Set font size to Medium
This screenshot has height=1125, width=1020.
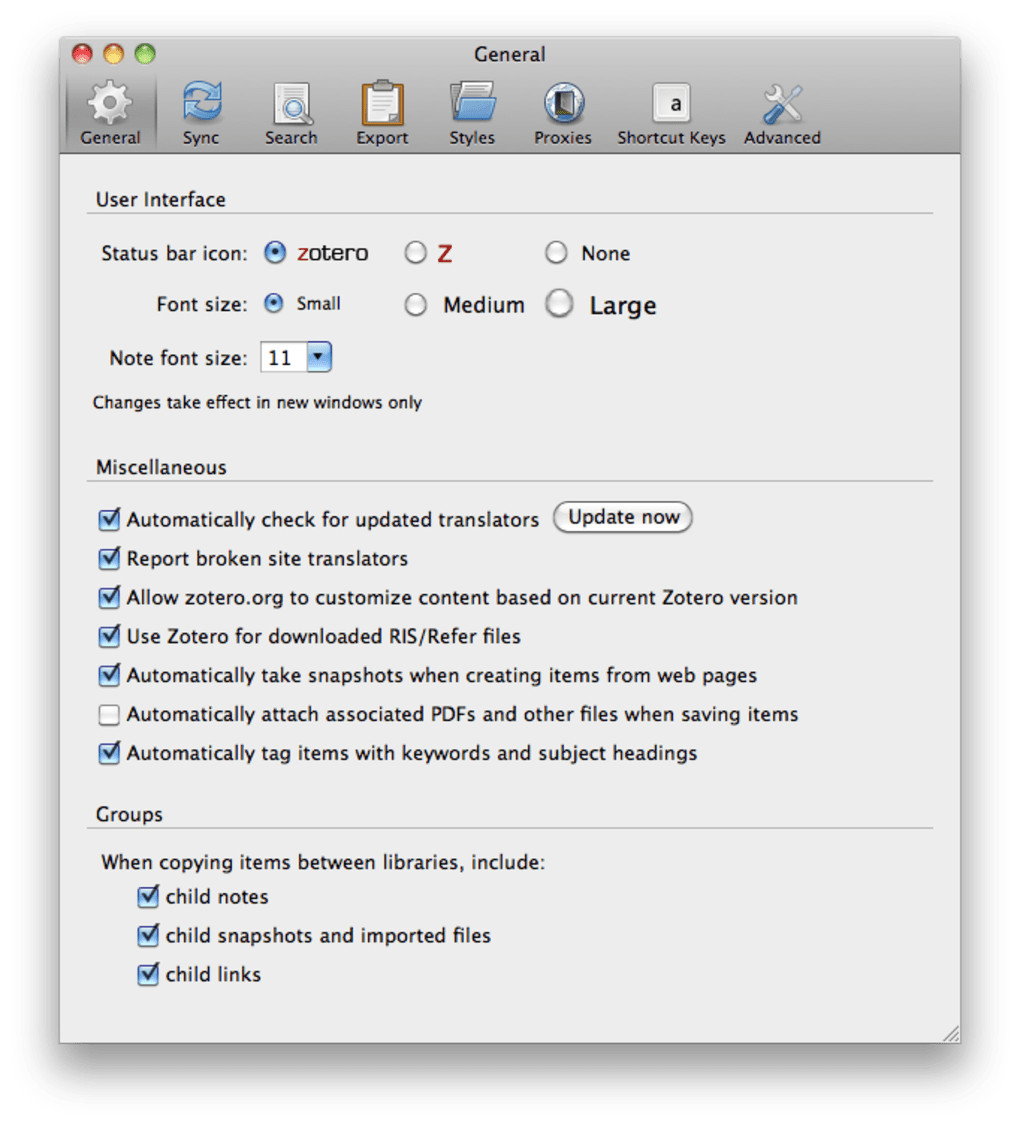[415, 305]
